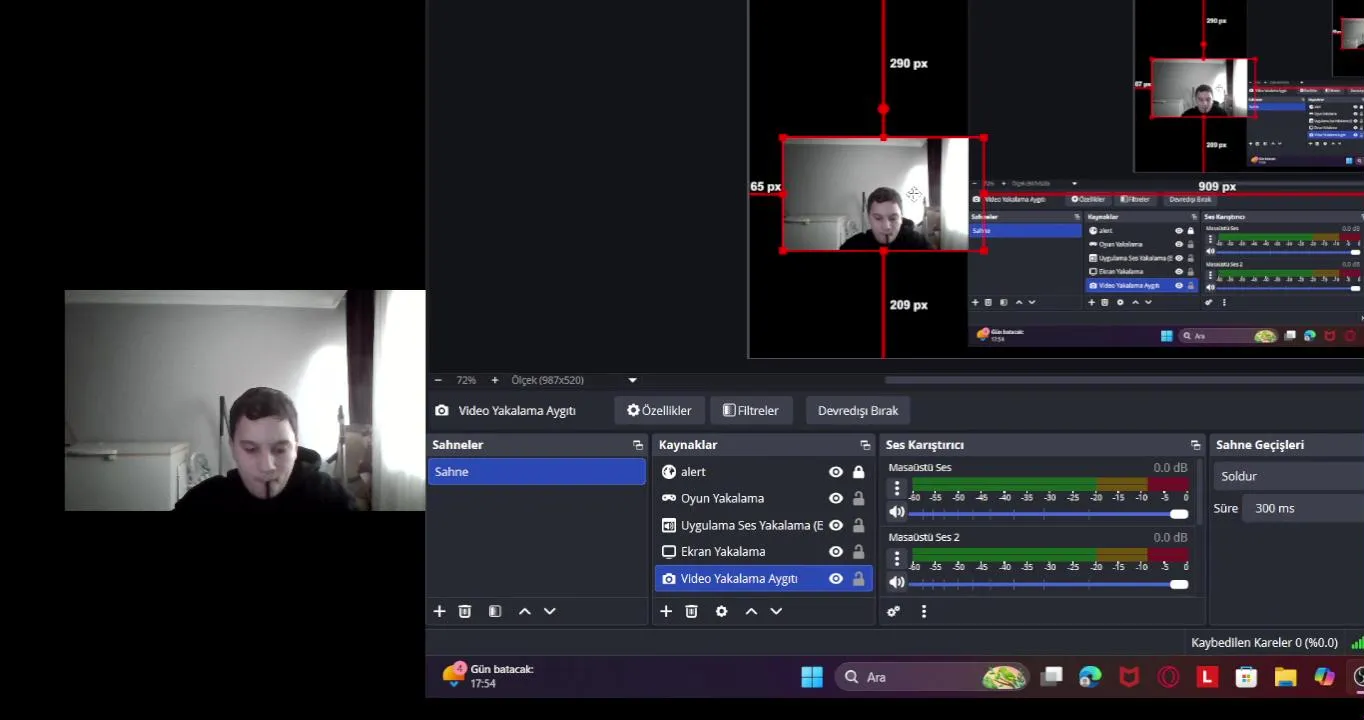Lock the Ekran Yakalama source
The image size is (1364, 720).
(x=858, y=551)
